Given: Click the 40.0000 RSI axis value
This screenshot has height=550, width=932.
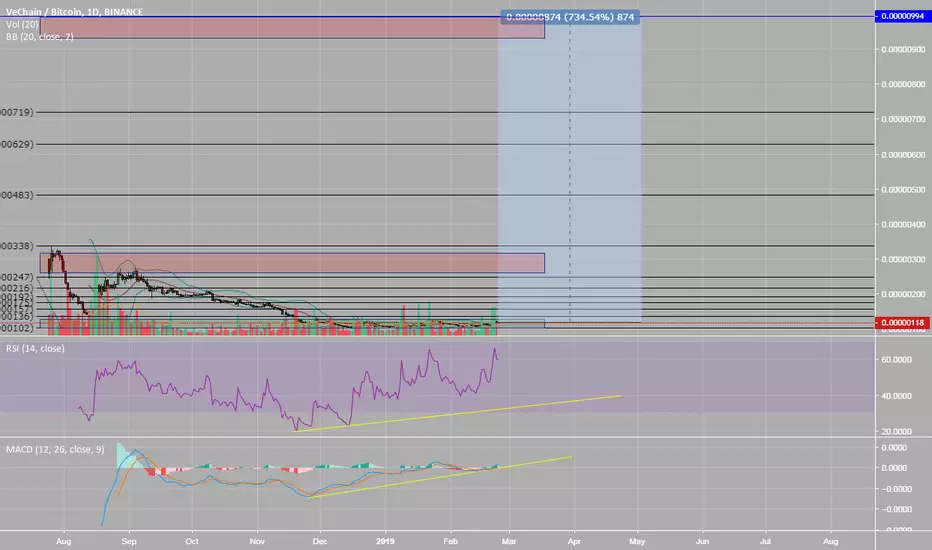Looking at the screenshot, I should click(896, 396).
